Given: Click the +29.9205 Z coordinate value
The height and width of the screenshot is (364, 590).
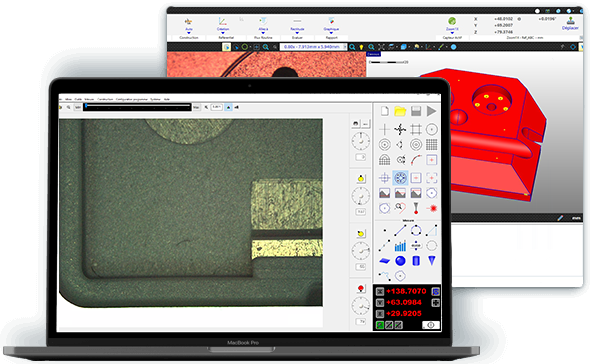Looking at the screenshot, I should 404,313.
